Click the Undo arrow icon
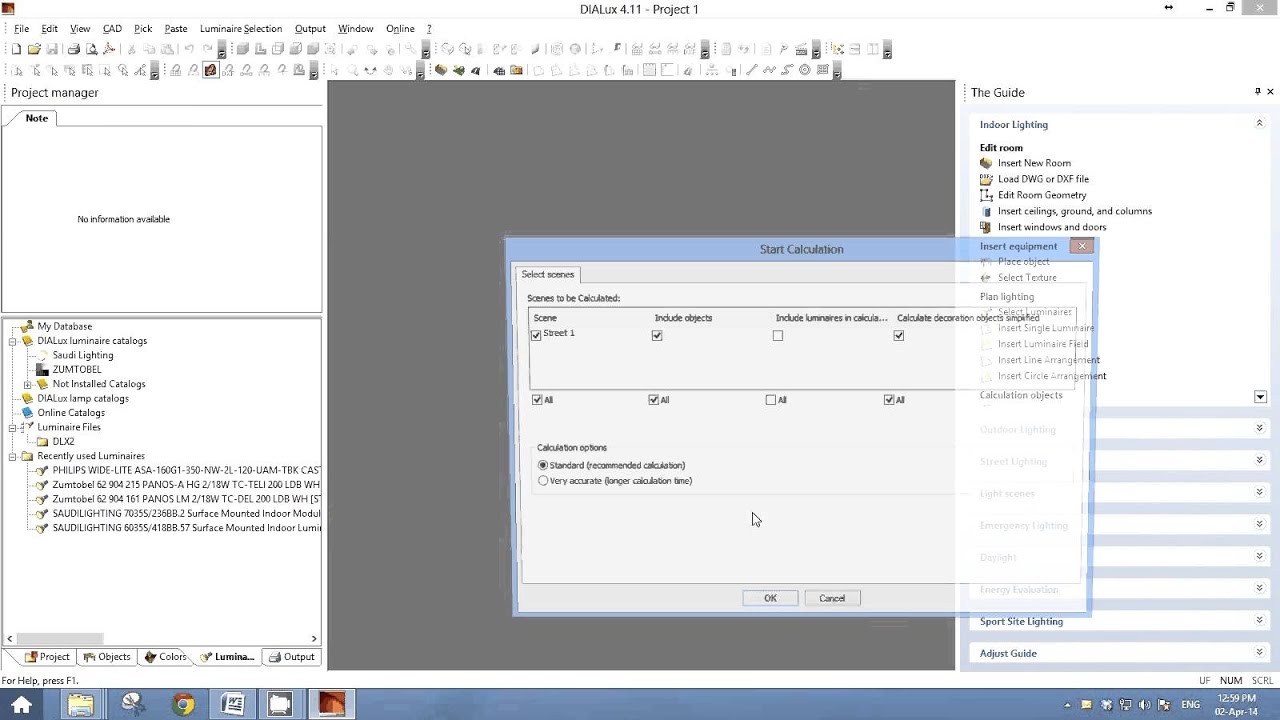Viewport: 1280px width, 720px height. coord(189,49)
